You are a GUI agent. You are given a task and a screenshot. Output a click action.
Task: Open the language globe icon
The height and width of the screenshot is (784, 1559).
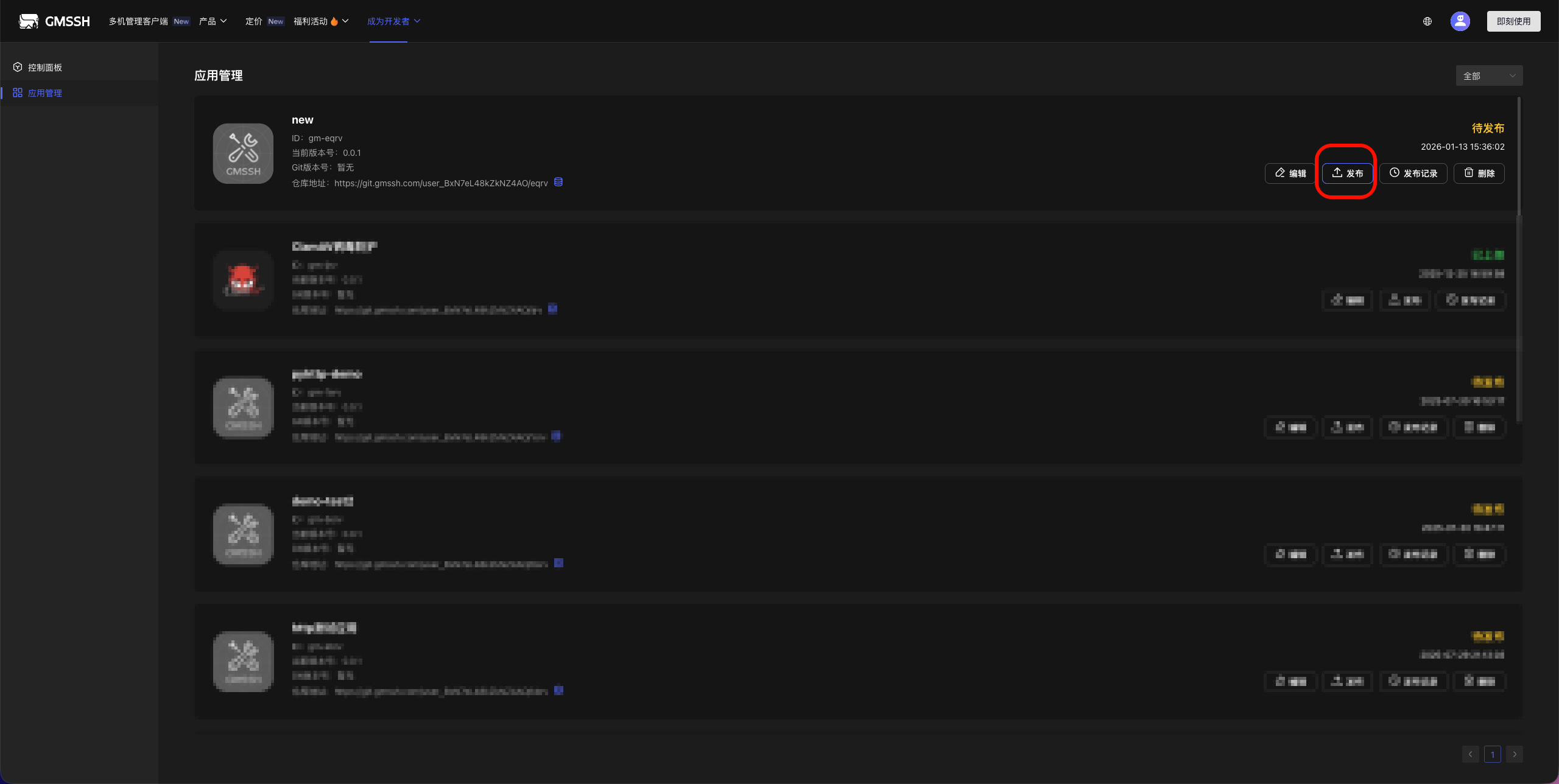point(1427,21)
